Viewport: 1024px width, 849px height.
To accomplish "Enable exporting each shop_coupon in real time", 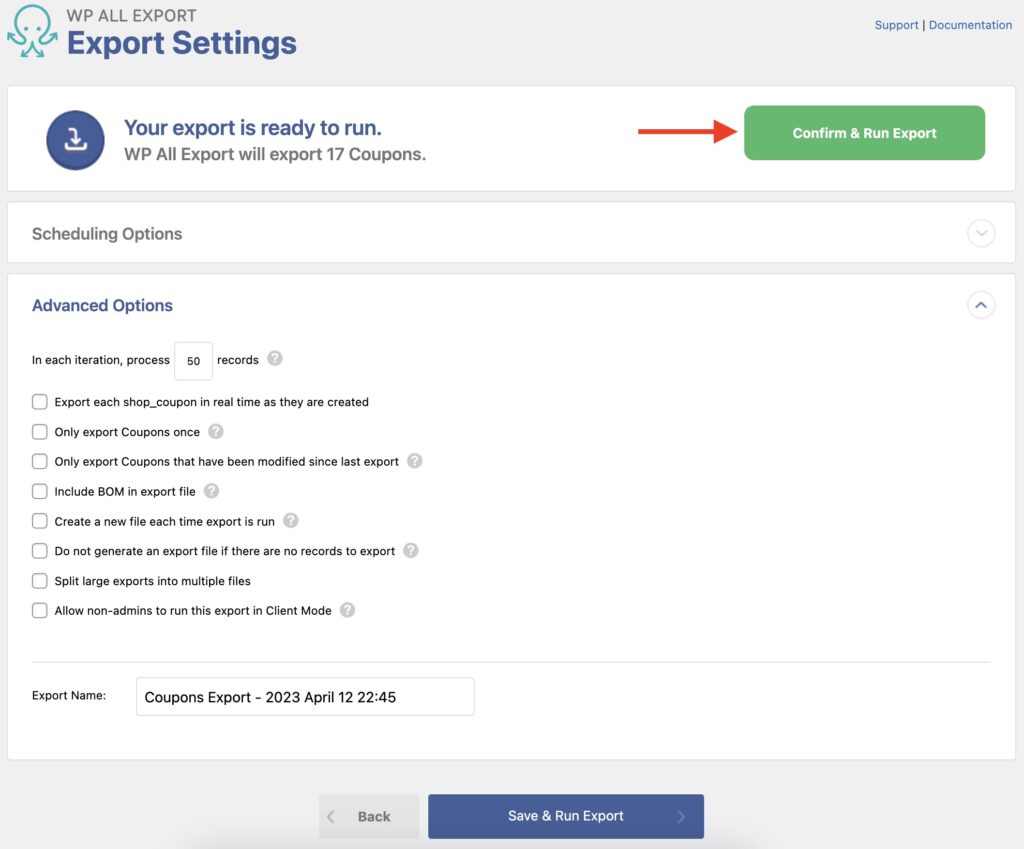I will (x=39, y=402).
